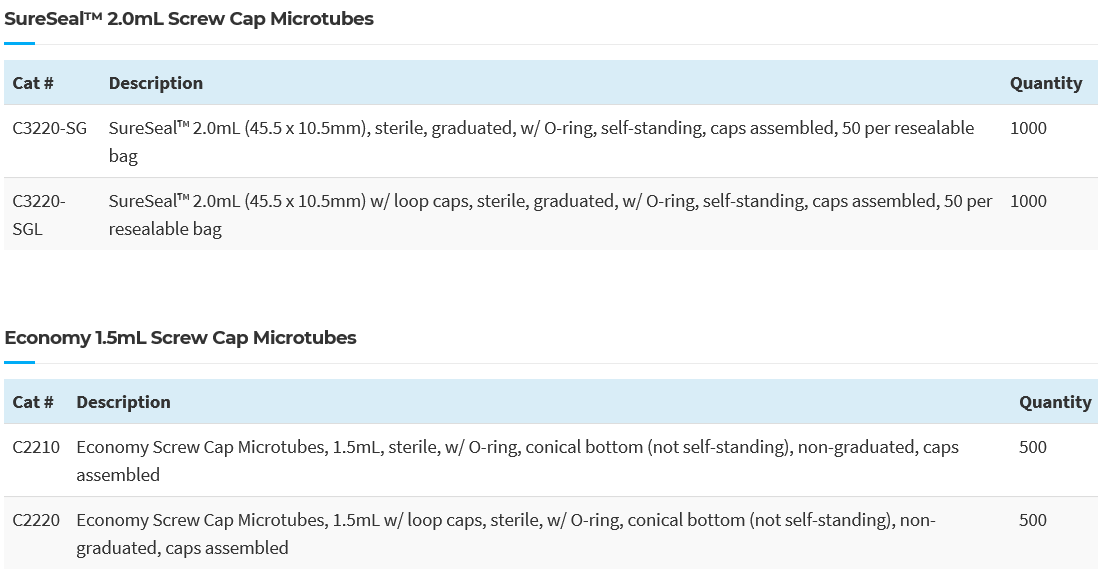Click quantity 1000 in C3220-SG row
This screenshot has height=574, width=1098.
[1028, 128]
